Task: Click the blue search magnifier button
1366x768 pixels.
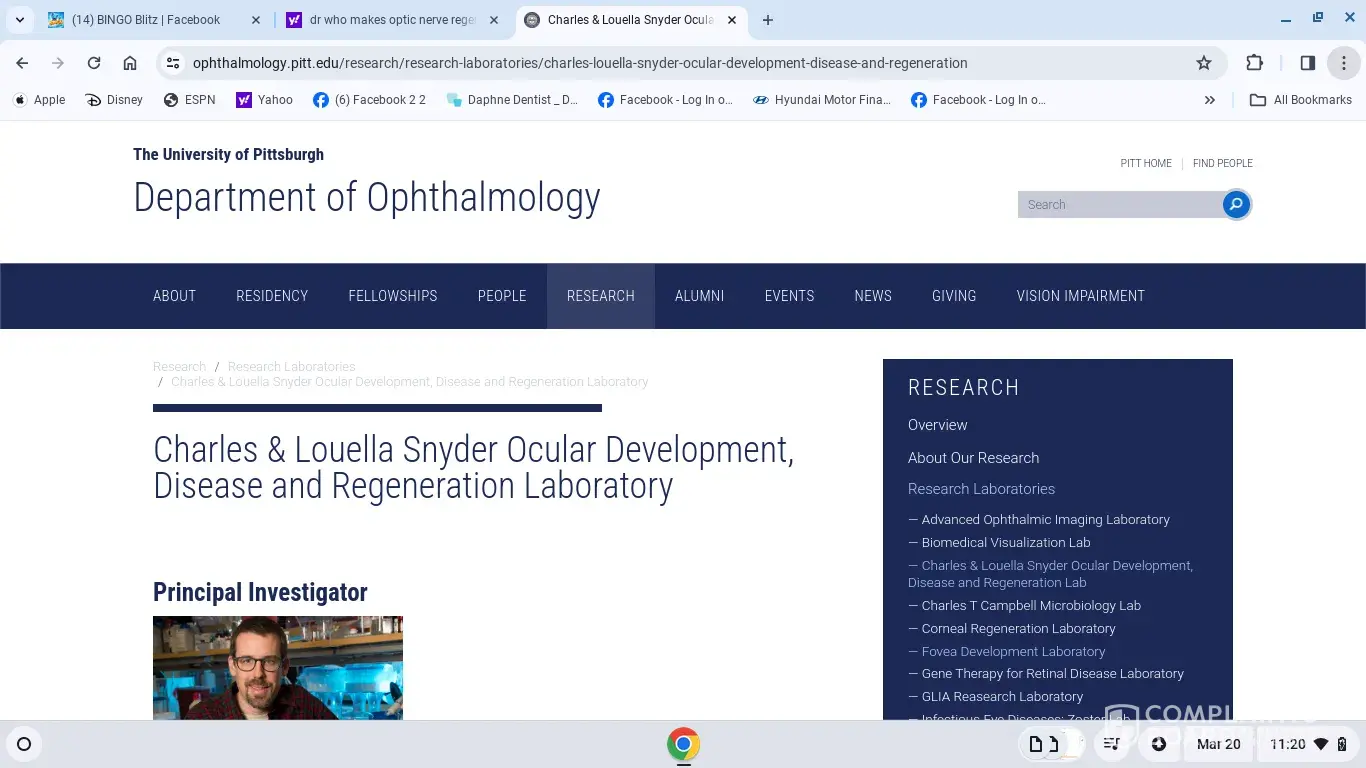Action: tap(1236, 205)
